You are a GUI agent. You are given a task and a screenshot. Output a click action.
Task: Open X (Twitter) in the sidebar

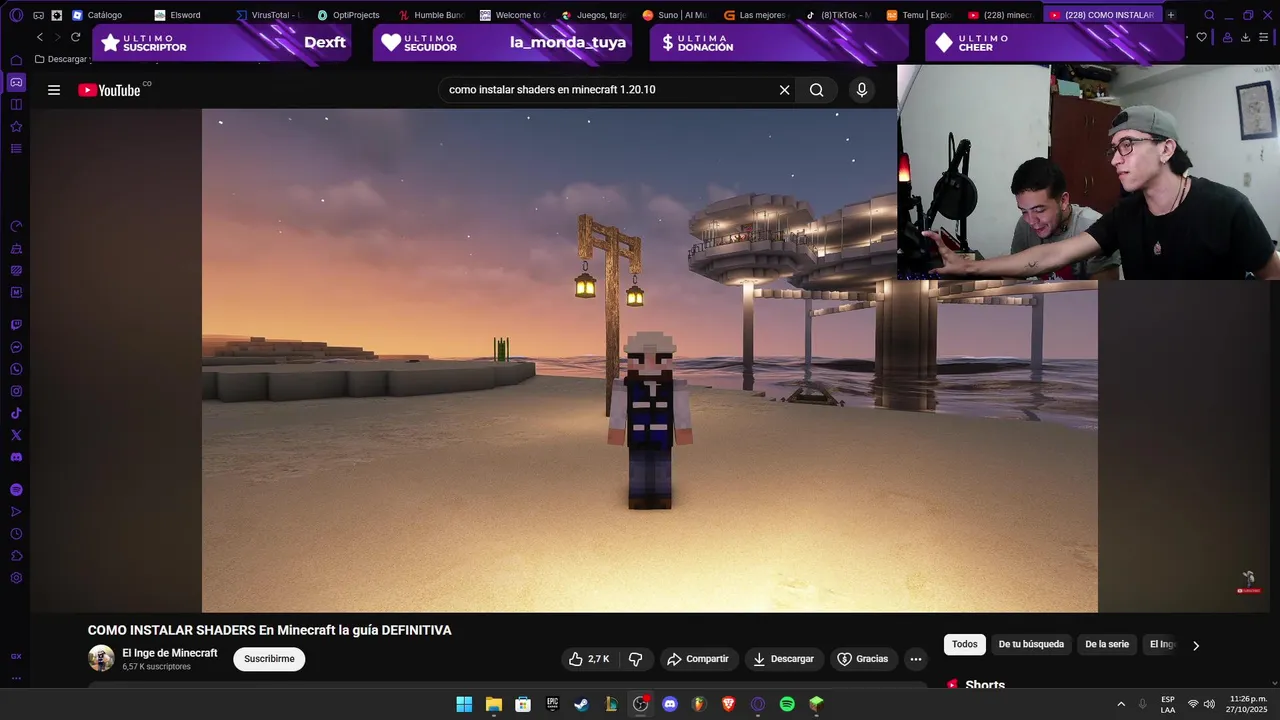tap(16, 435)
